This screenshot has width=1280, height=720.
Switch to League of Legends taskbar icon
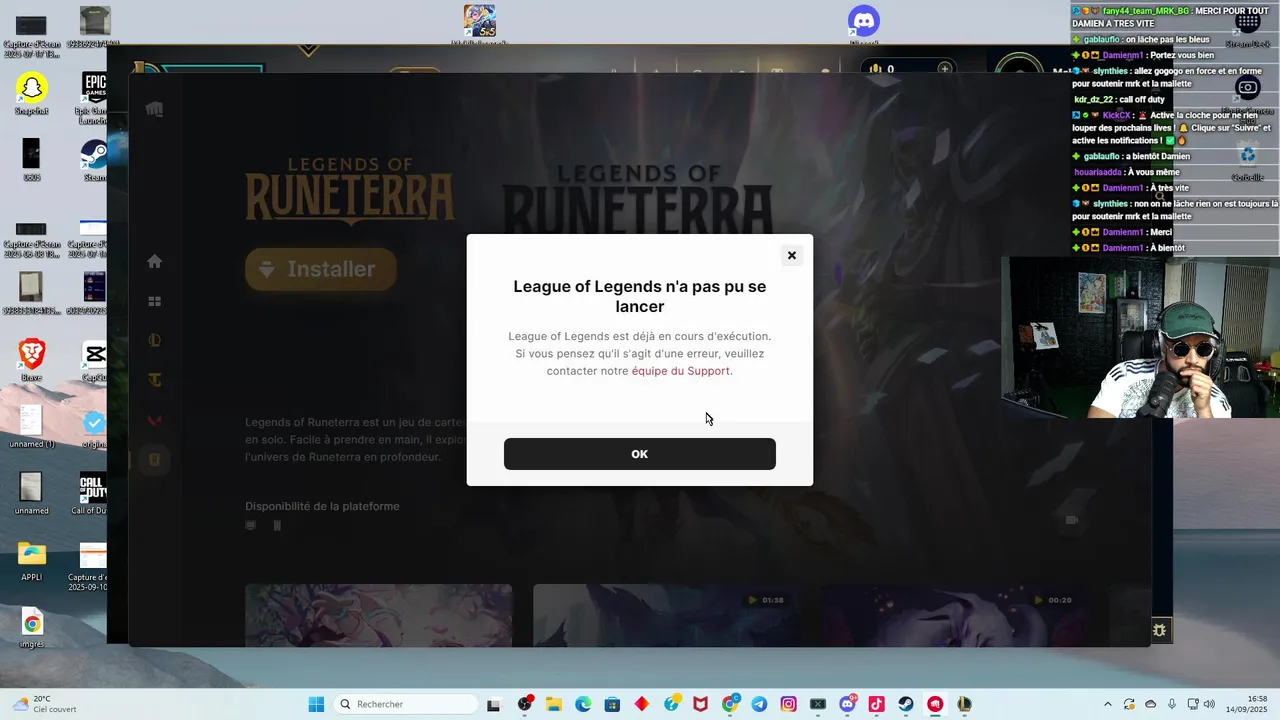[x=965, y=704]
